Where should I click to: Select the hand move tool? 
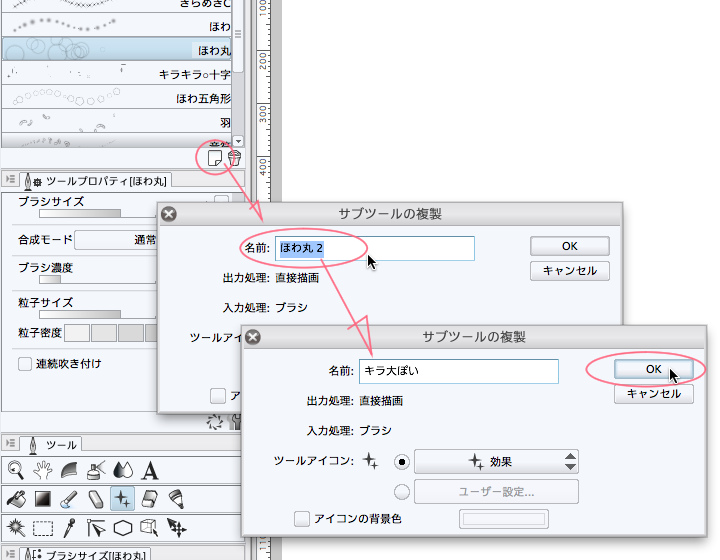click(43, 469)
